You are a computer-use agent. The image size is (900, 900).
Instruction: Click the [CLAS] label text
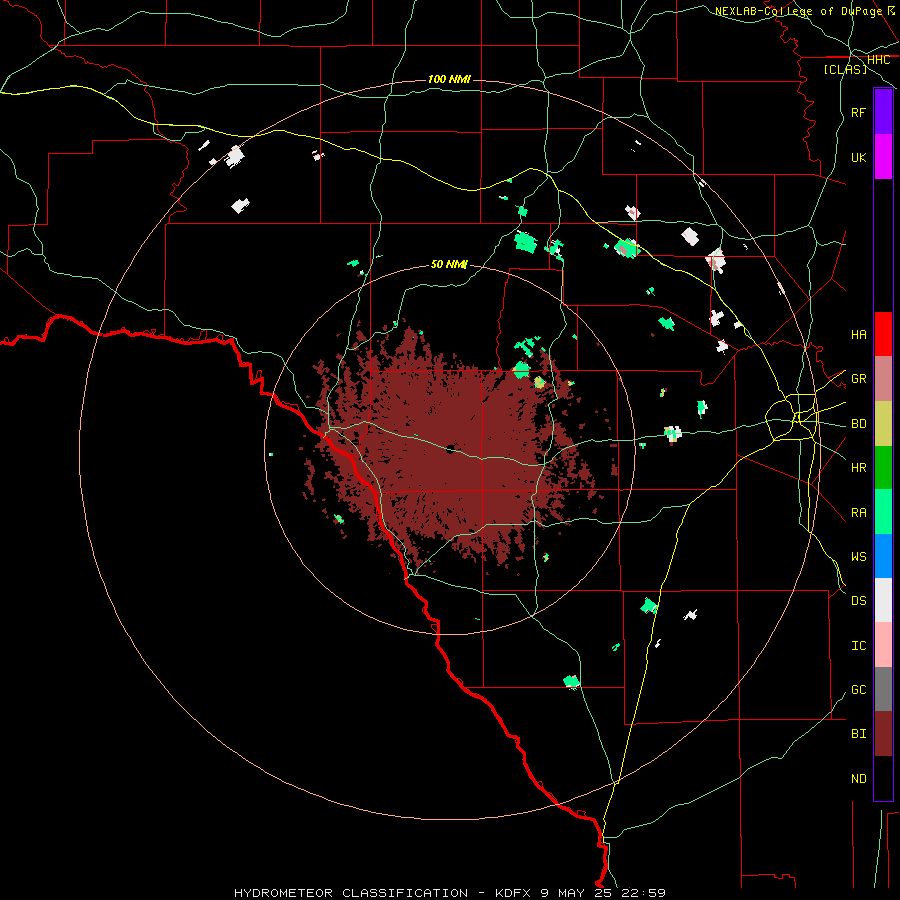pos(845,70)
